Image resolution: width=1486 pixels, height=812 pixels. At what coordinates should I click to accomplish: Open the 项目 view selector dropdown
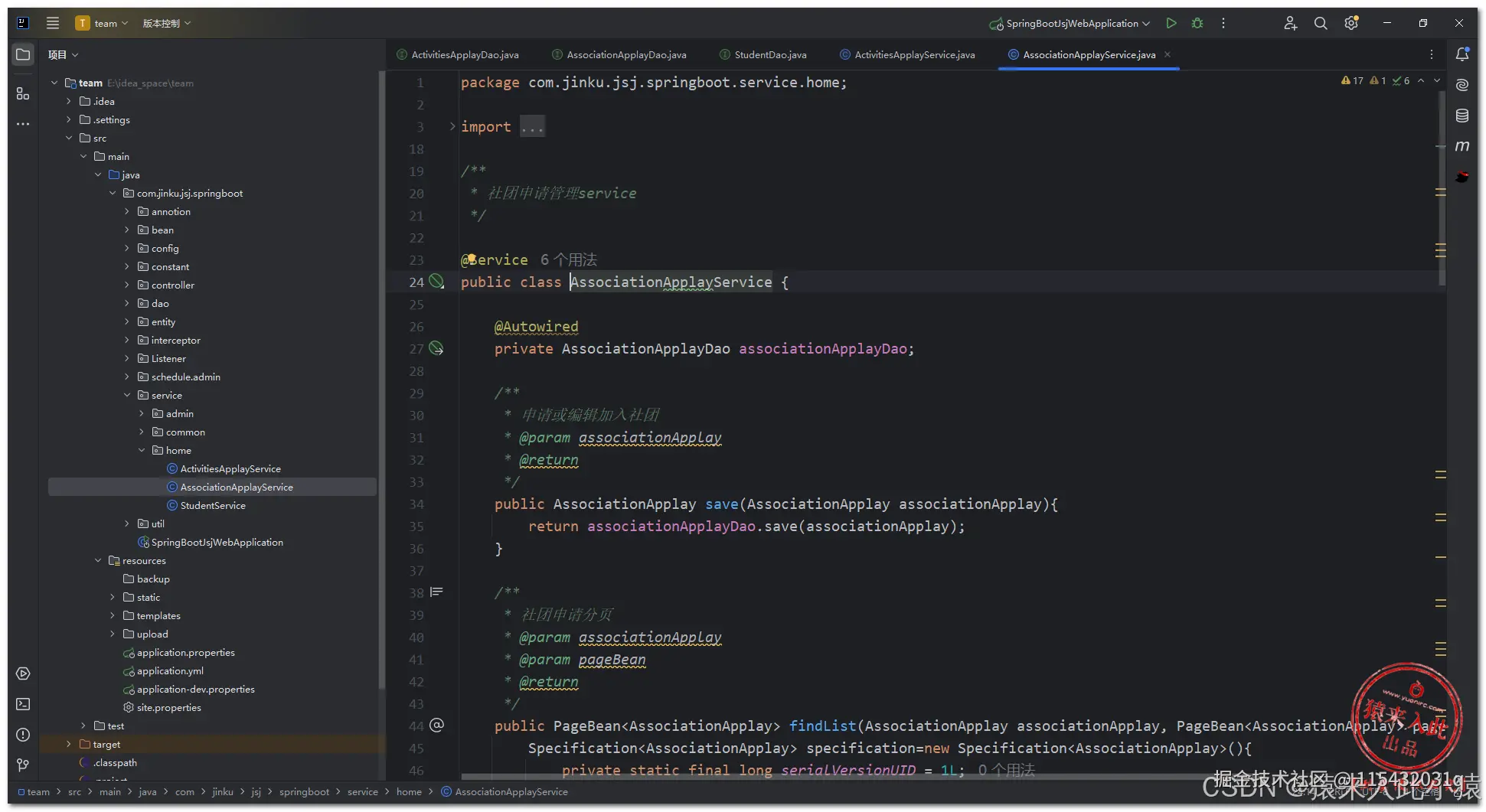[x=63, y=54]
